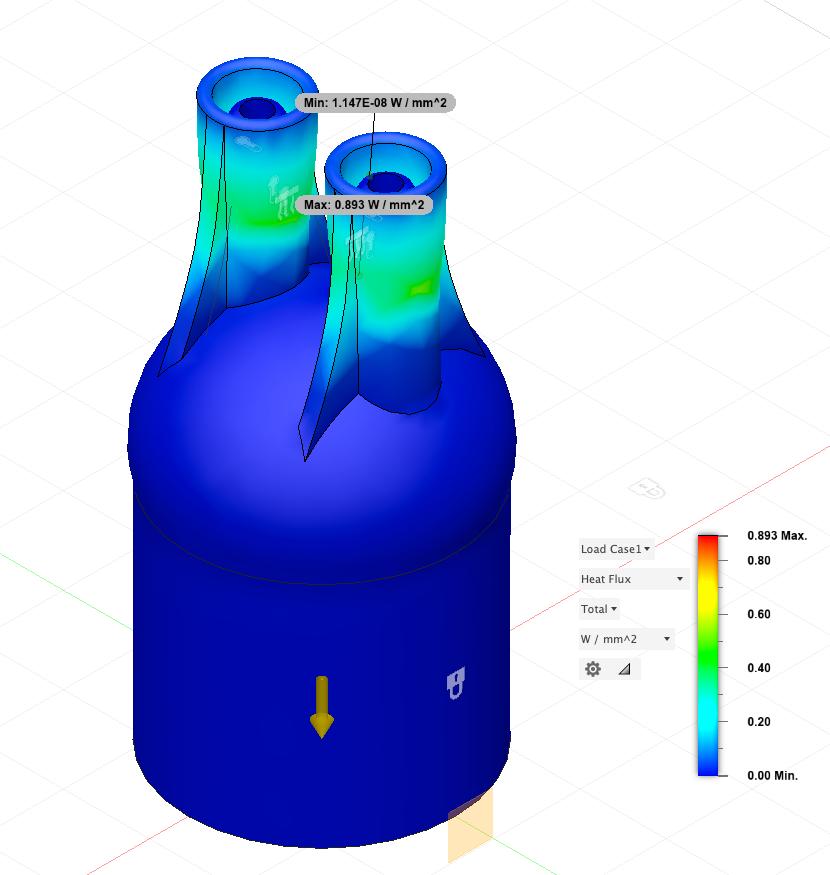Click the green middle of legend bar
Image resolution: width=830 pixels, height=875 pixels.
tap(708, 655)
